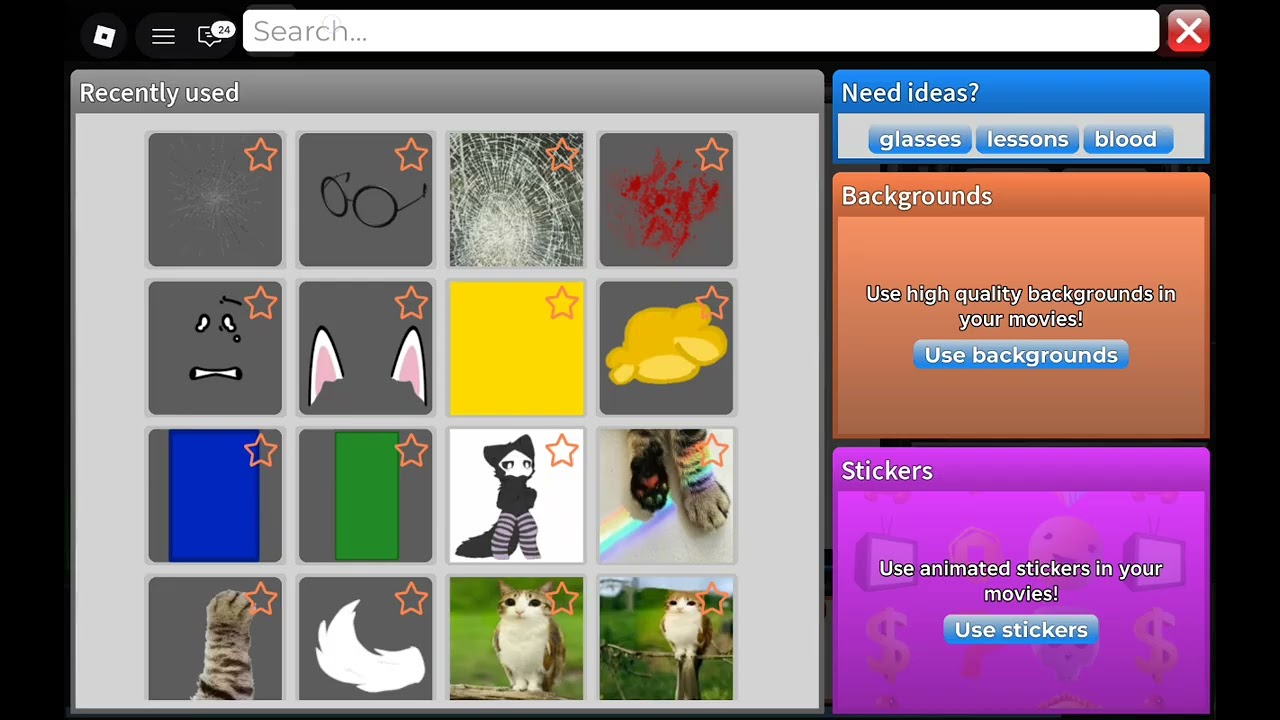Screen dimensions: 1280x720
Task: Pick the solid yellow square
Action: (516, 348)
